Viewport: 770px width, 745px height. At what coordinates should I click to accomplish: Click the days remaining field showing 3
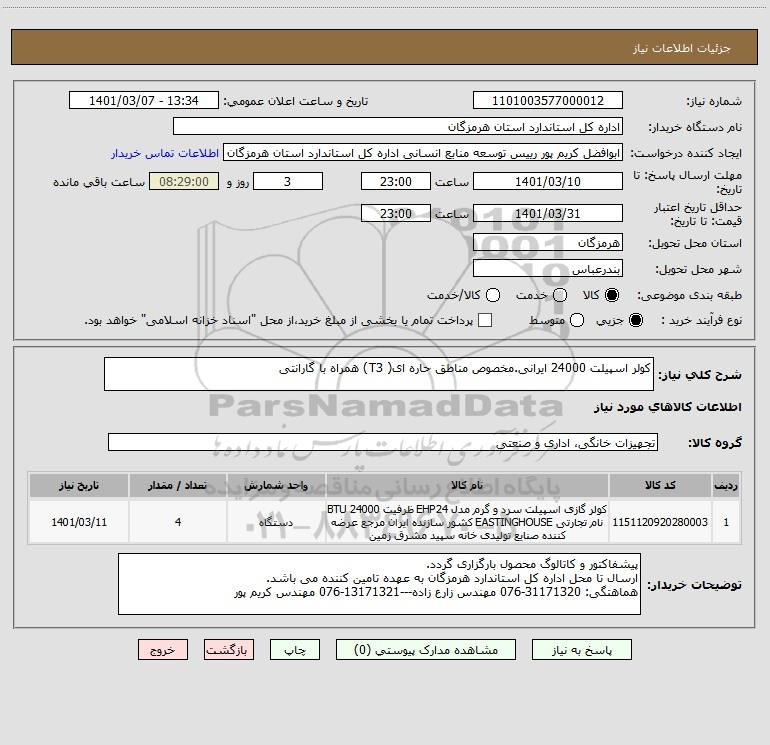[x=288, y=182]
